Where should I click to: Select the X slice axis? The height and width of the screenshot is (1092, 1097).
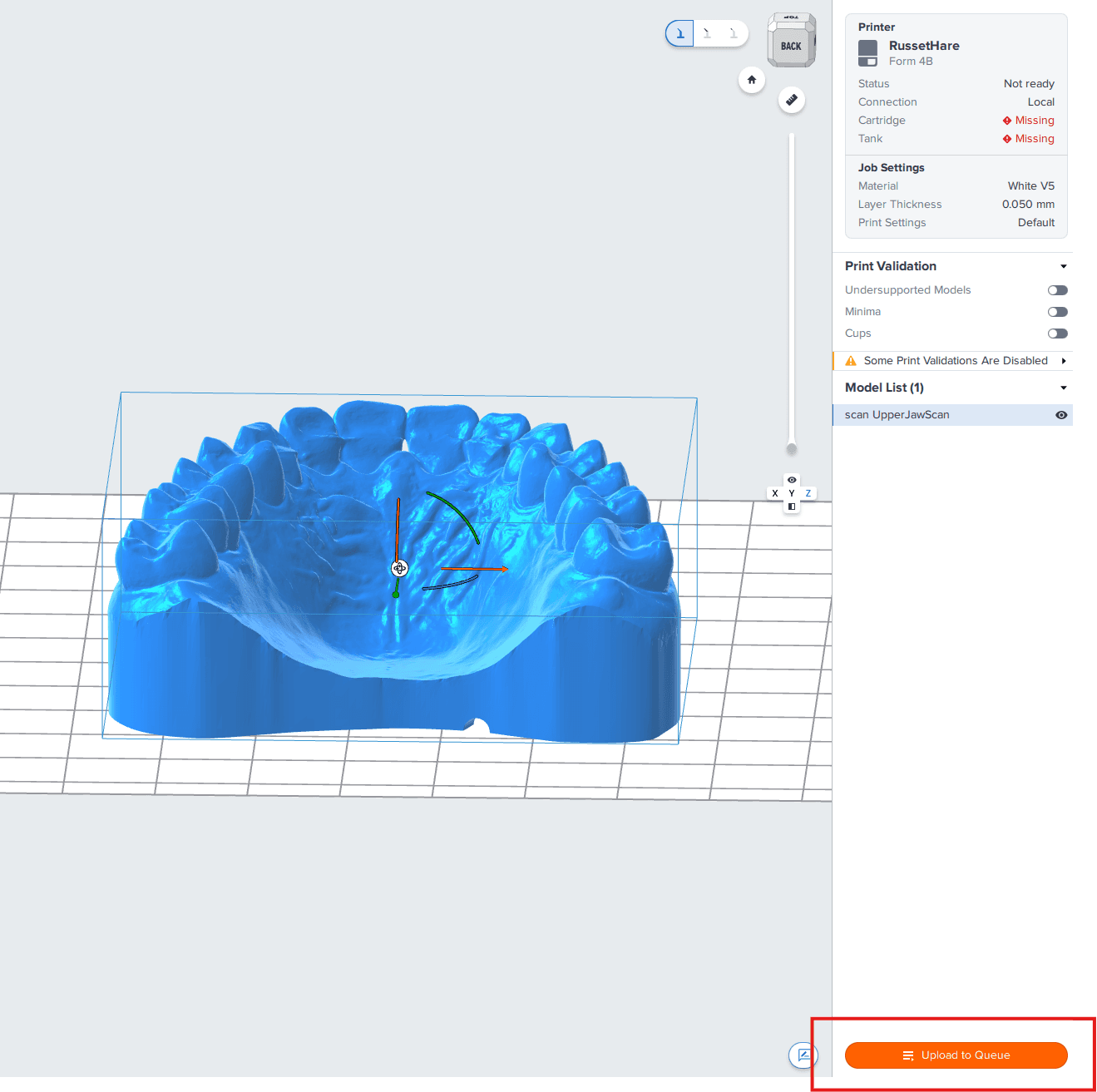click(775, 493)
